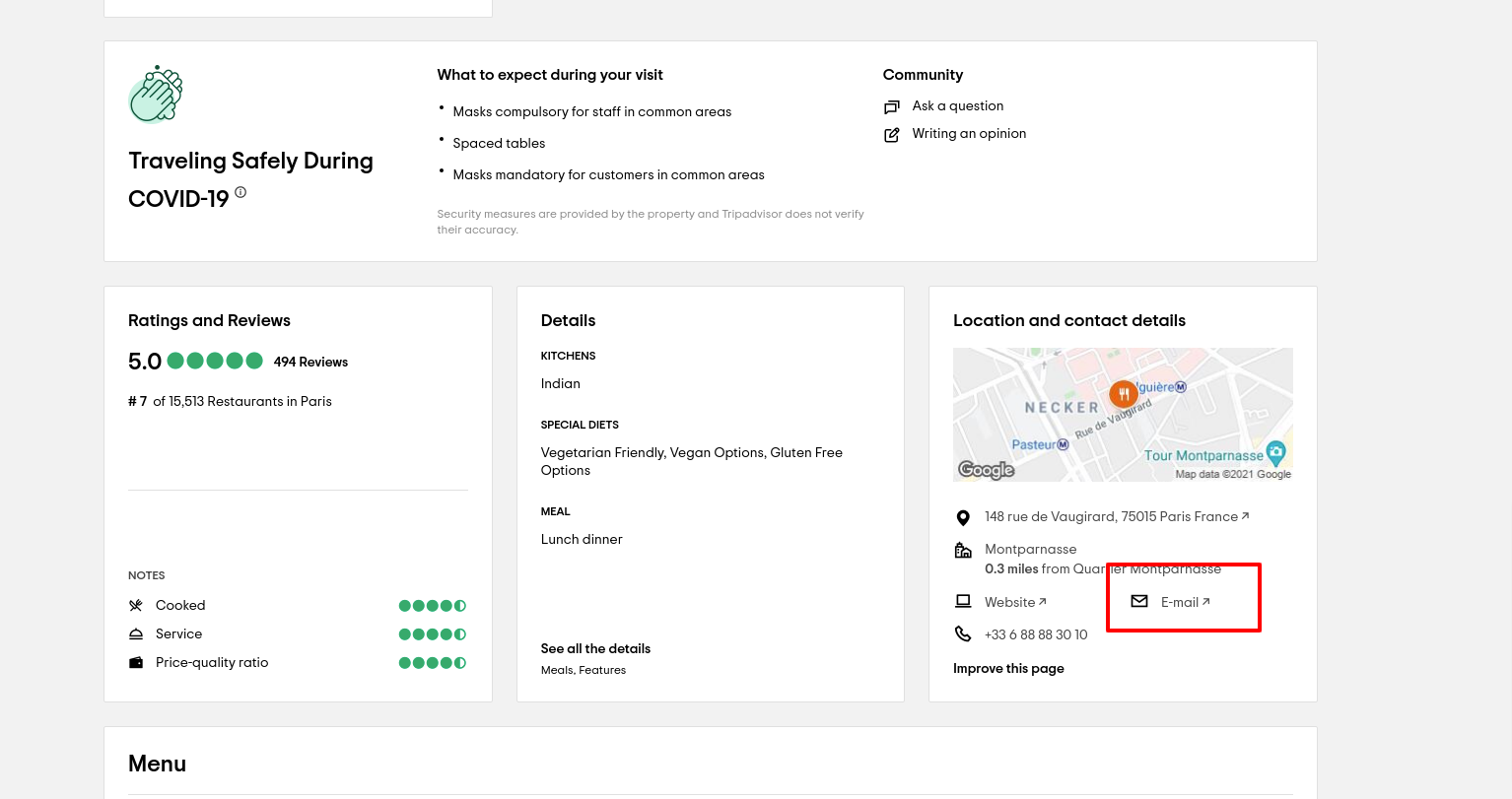Screen dimensions: 1512x799
Task: Click the speech bubble Ask a question icon
Action: [x=892, y=106]
